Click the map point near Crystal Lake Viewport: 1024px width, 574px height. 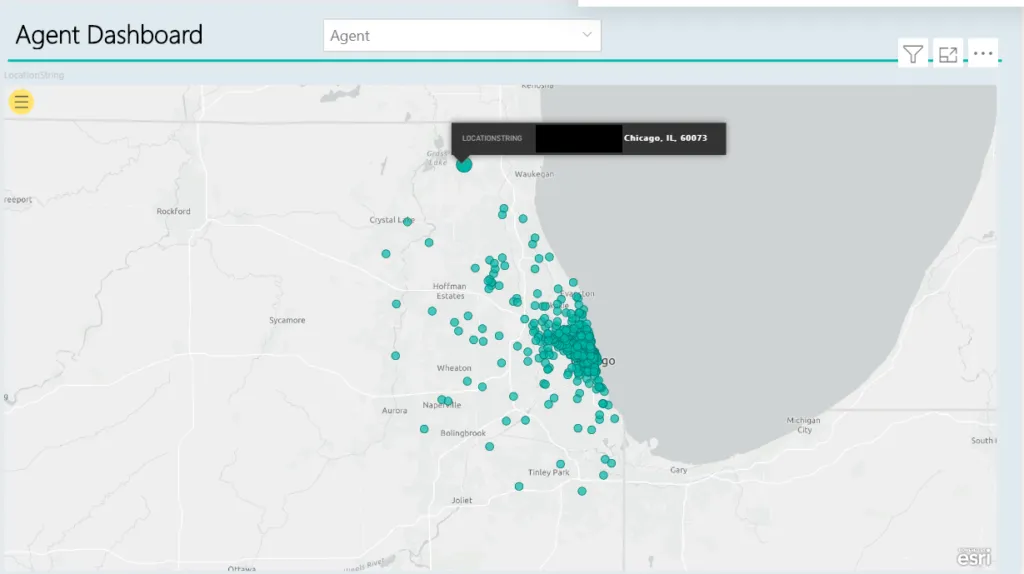[x=408, y=222]
